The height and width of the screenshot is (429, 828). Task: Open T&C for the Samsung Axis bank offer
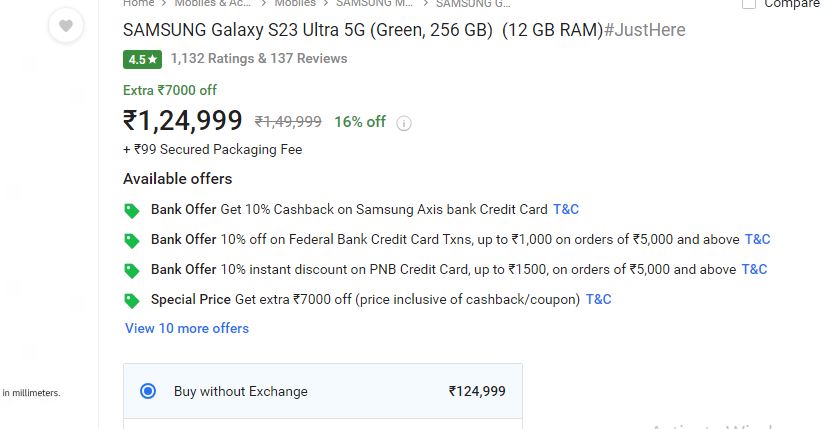pos(566,209)
